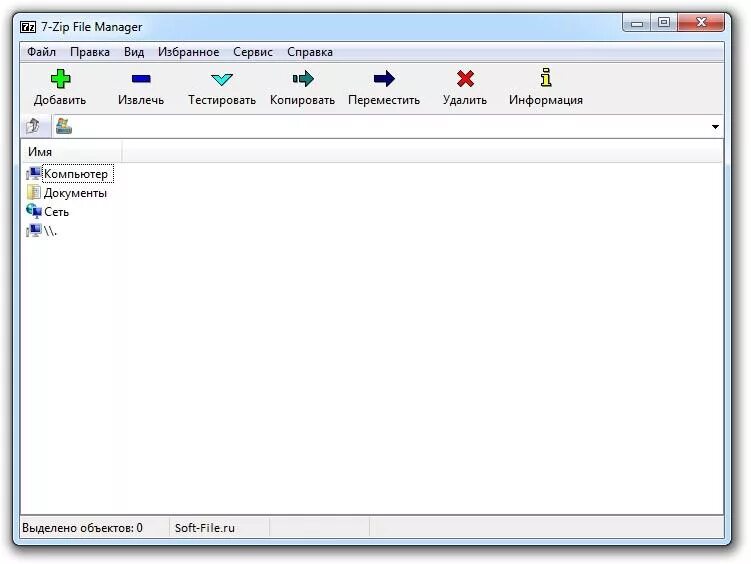Open the Правка menu
The width and height of the screenshot is (751, 564).
(90, 52)
